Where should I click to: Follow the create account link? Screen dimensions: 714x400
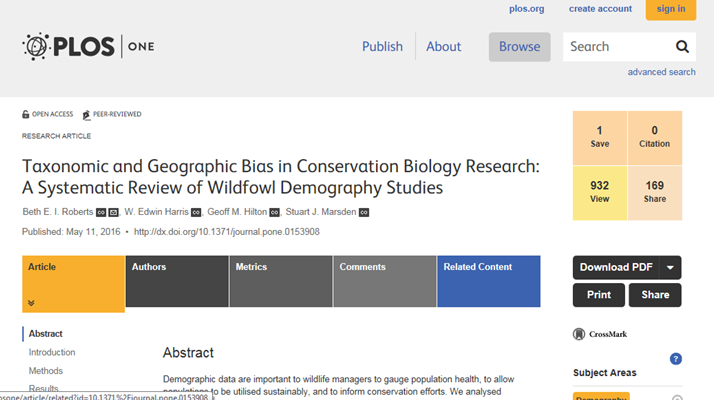pyautogui.click(x=600, y=9)
